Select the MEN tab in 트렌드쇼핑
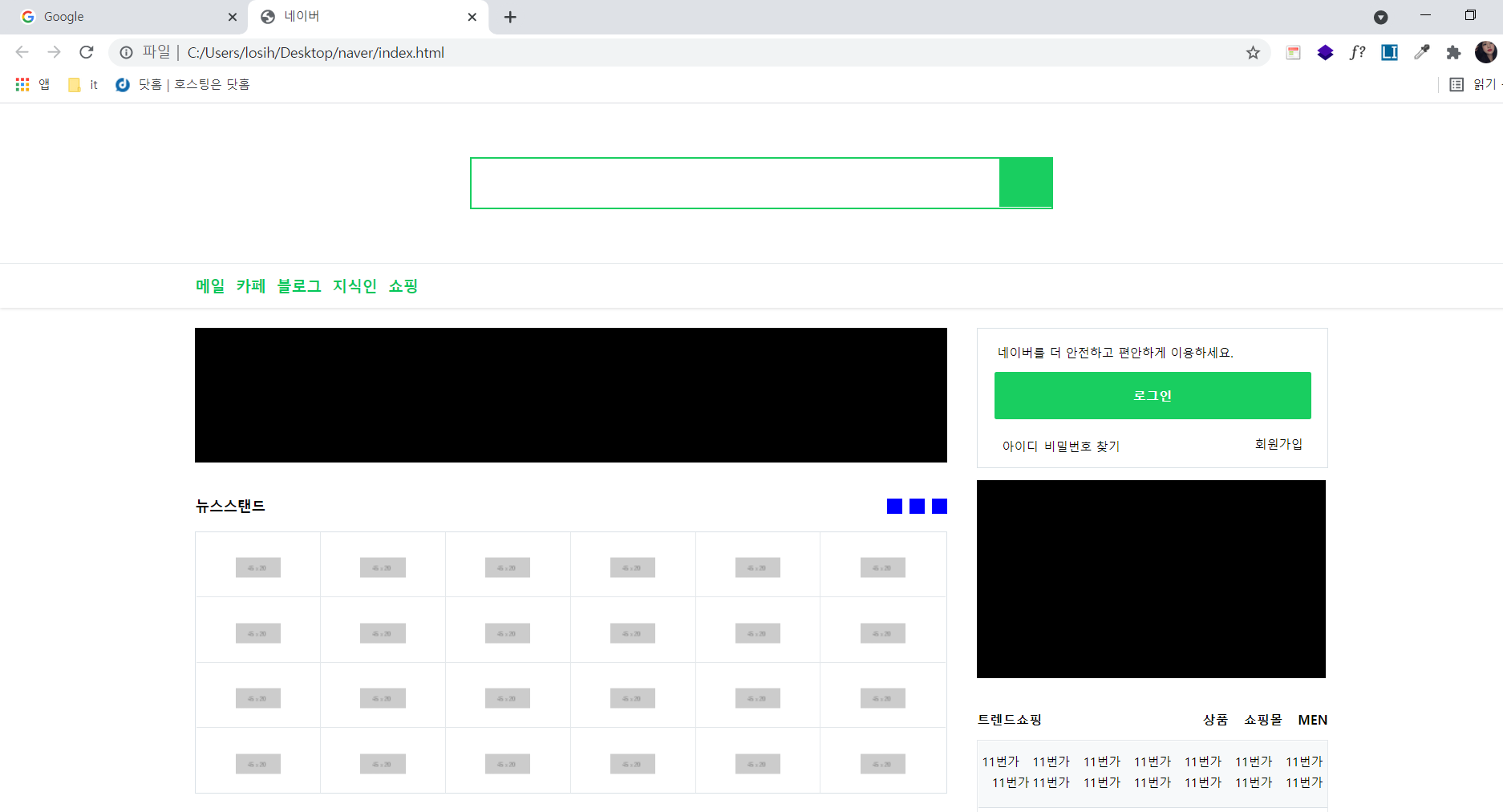 click(1313, 720)
